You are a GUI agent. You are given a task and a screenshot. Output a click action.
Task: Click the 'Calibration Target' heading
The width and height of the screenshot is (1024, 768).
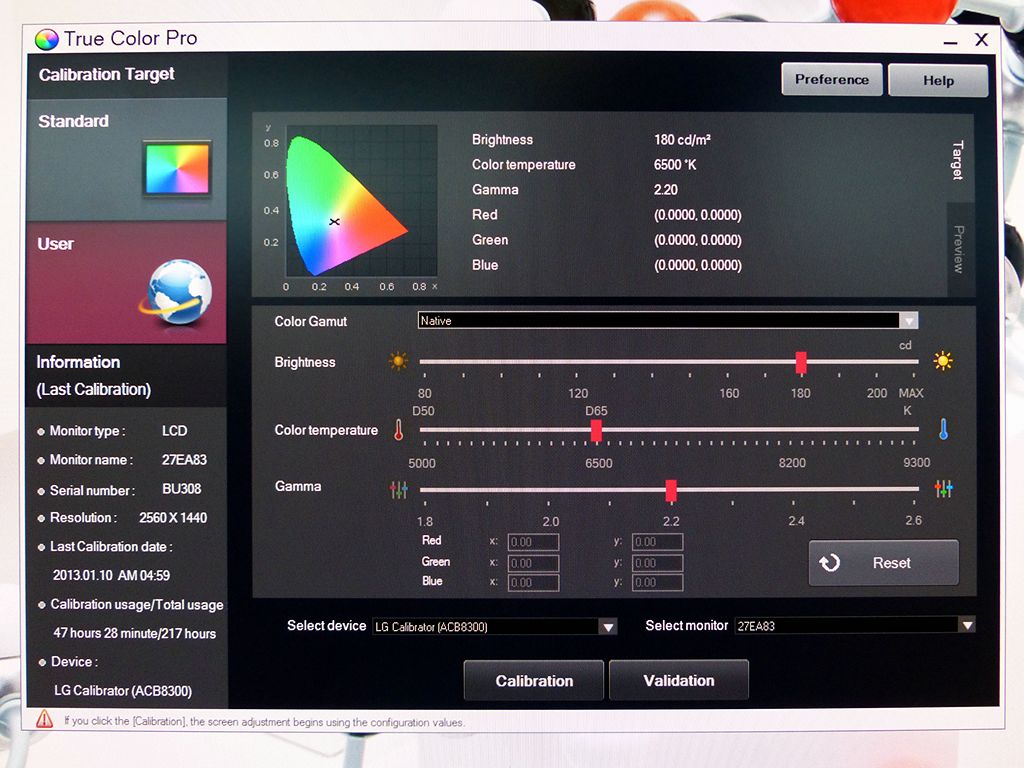(x=106, y=74)
